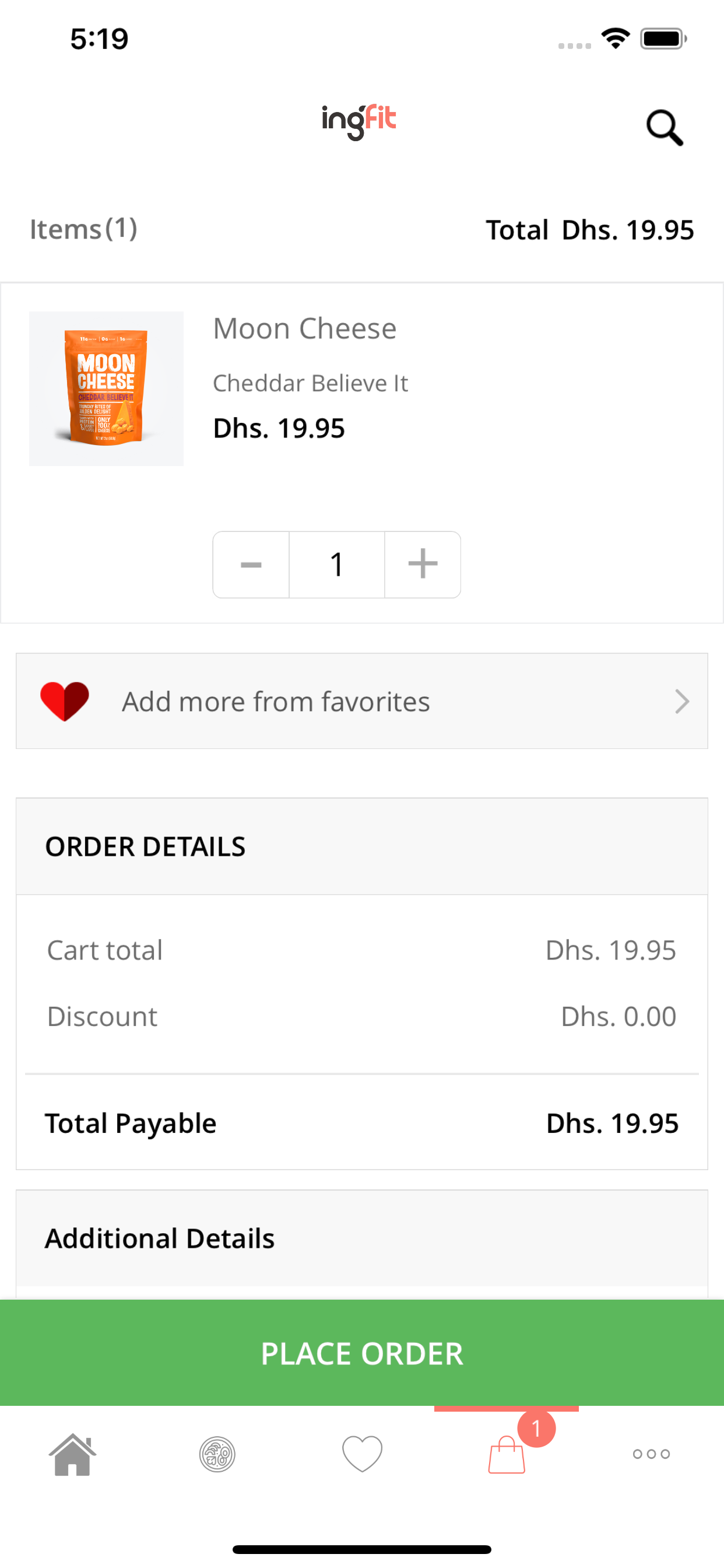Increase Moon Cheese quantity with plus
Image resolution: width=724 pixels, height=1568 pixels.
[x=423, y=564]
